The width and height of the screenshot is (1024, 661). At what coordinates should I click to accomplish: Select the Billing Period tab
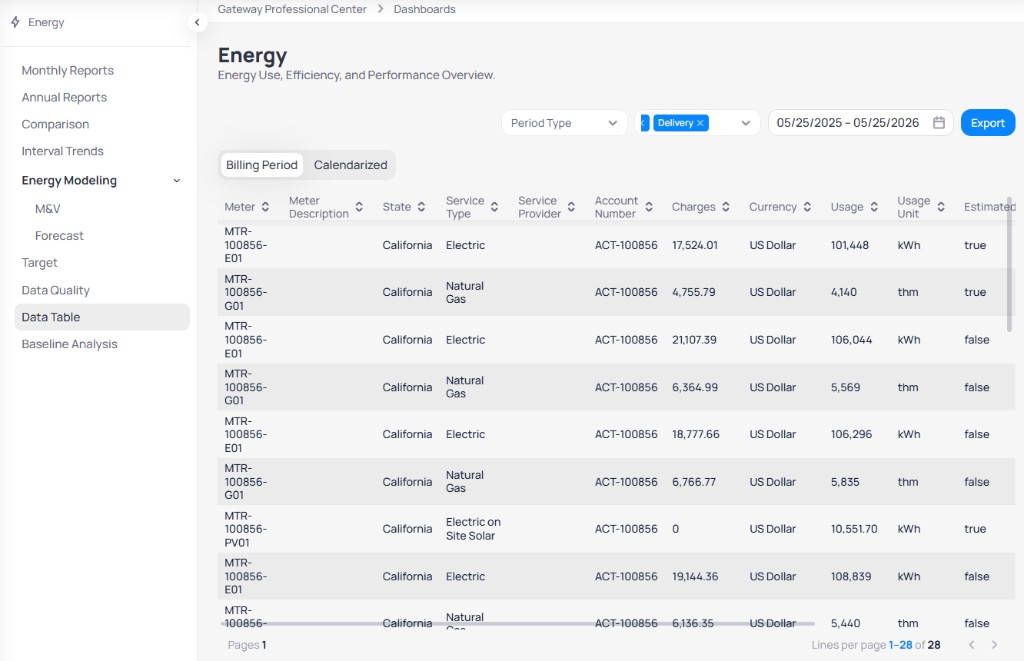tap(262, 165)
